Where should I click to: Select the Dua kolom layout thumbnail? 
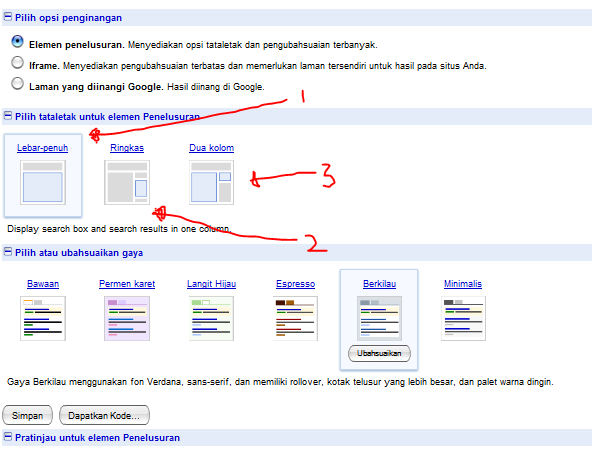pos(211,183)
